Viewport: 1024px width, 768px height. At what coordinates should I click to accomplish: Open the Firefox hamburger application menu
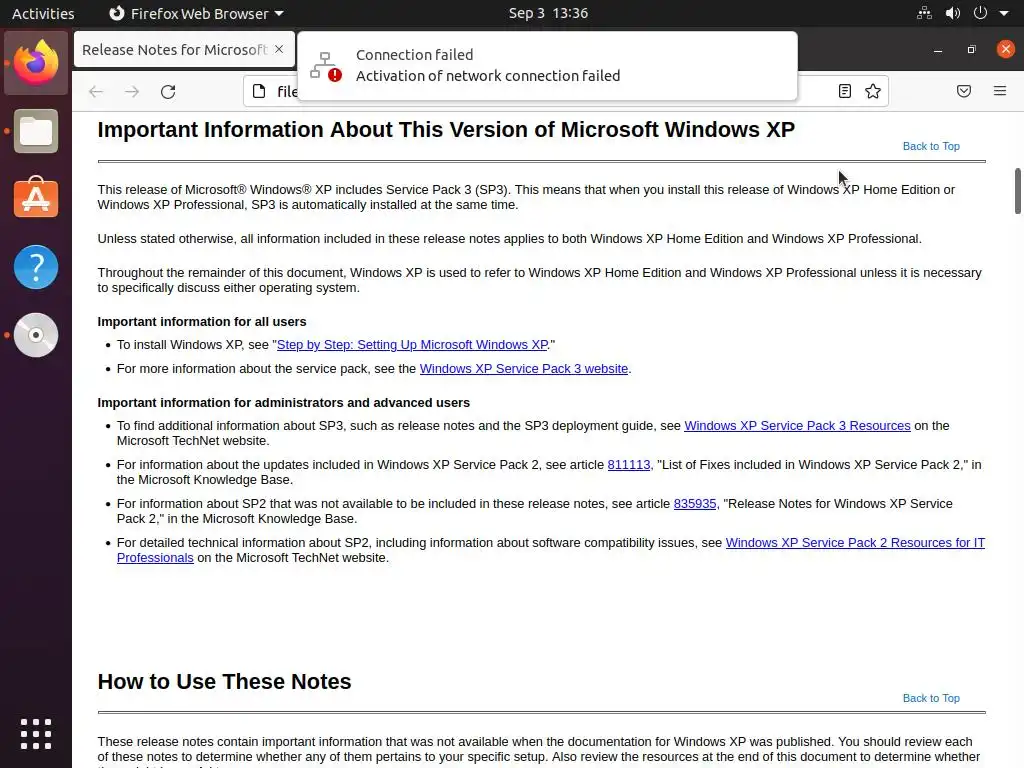coord(999,91)
